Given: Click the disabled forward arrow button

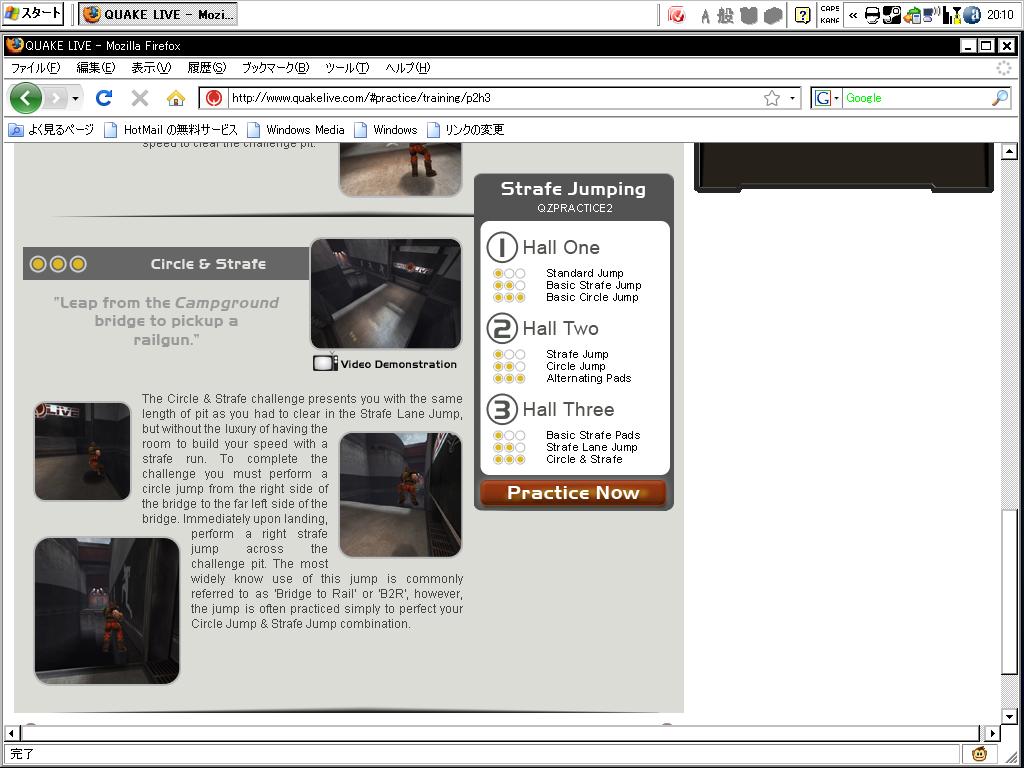Looking at the screenshot, I should pyautogui.click(x=56, y=99).
